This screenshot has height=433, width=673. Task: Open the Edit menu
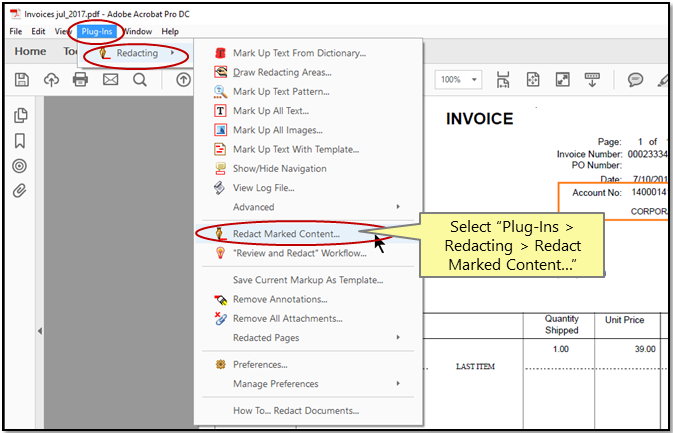38,31
